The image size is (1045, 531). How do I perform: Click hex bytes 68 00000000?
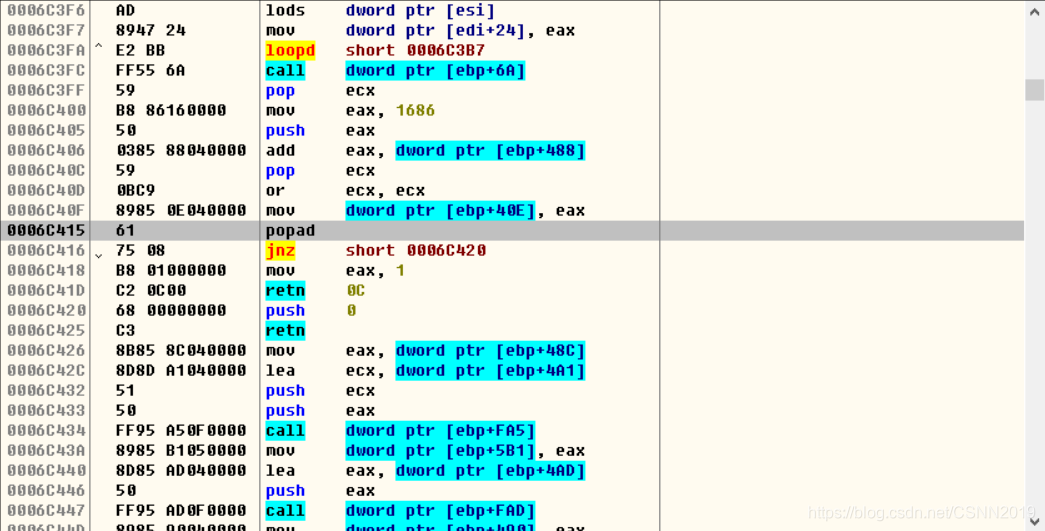tap(171, 310)
